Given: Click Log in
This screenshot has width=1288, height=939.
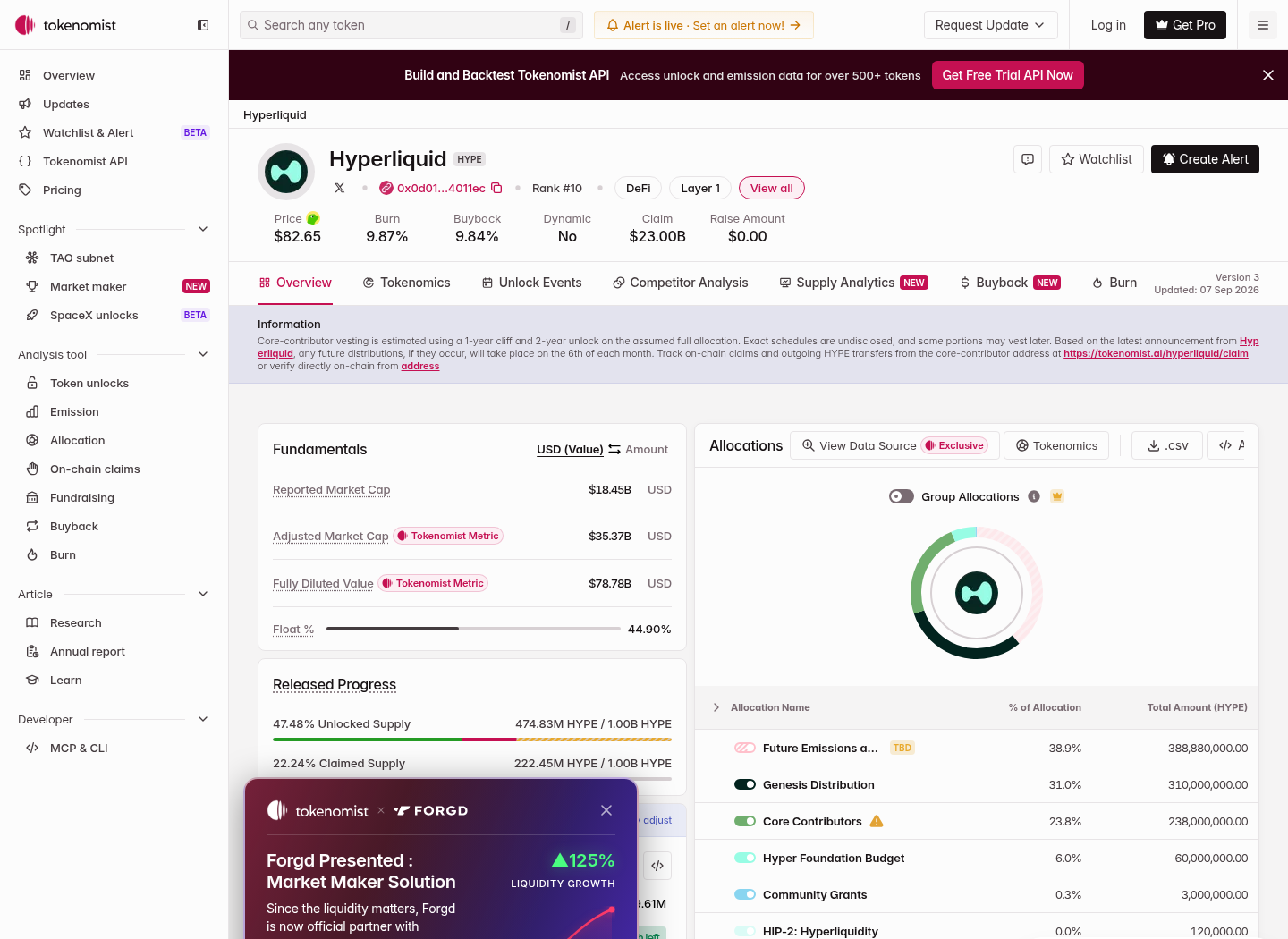Looking at the screenshot, I should [x=1108, y=25].
